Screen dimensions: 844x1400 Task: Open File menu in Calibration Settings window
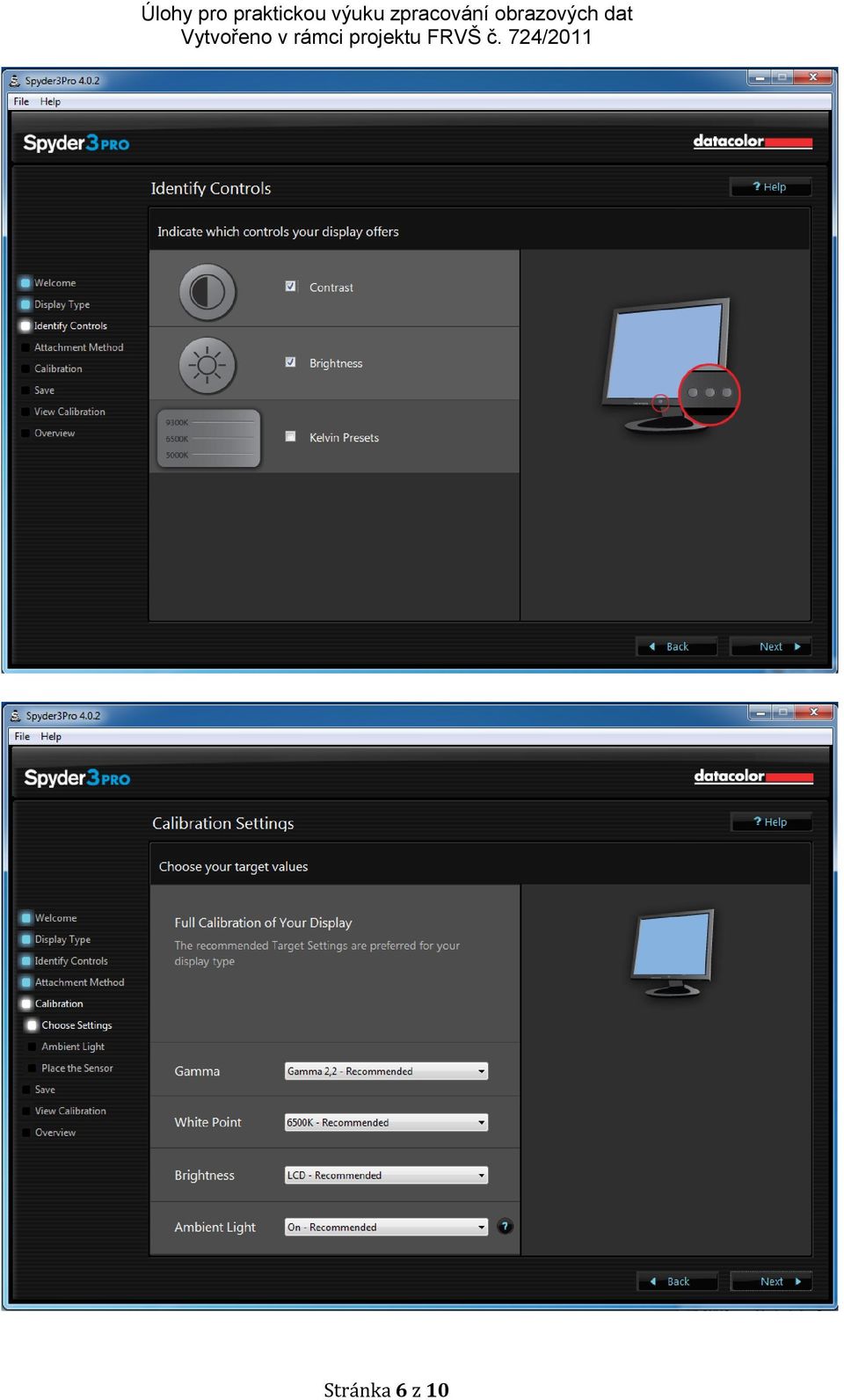coord(23,737)
